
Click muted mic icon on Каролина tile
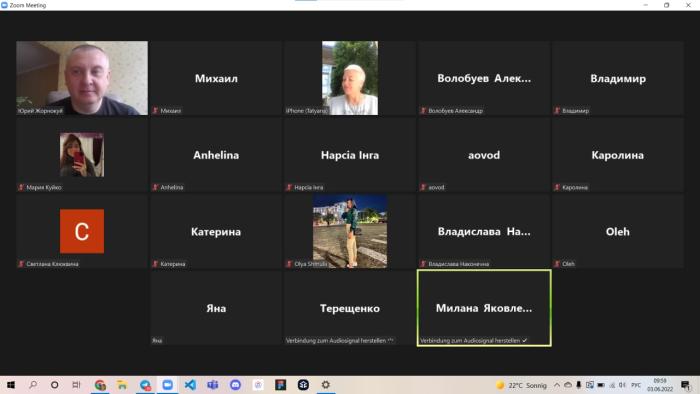557,187
